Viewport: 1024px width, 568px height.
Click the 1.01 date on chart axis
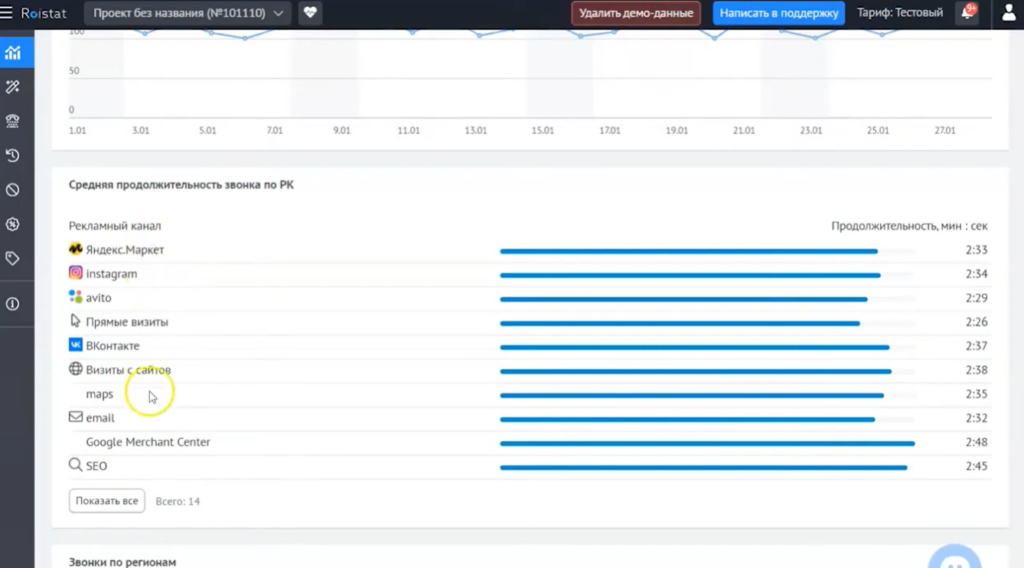click(x=77, y=131)
